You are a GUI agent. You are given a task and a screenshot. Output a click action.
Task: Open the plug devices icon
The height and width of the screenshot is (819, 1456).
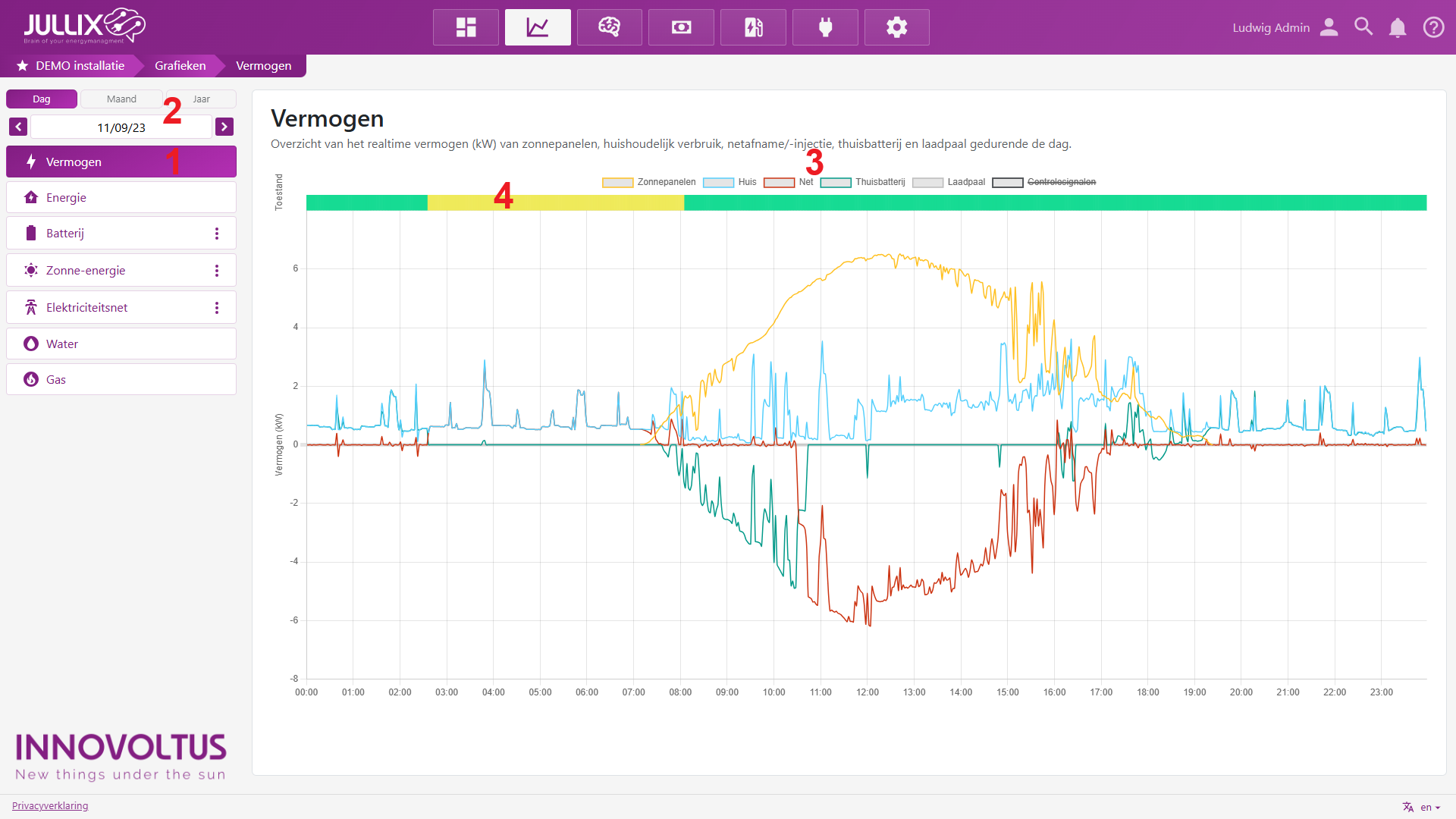825,27
